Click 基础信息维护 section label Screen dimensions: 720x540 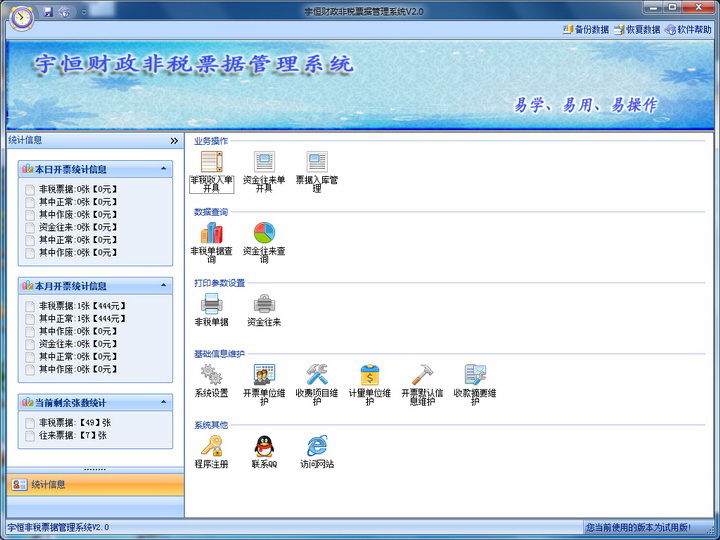[219, 354]
